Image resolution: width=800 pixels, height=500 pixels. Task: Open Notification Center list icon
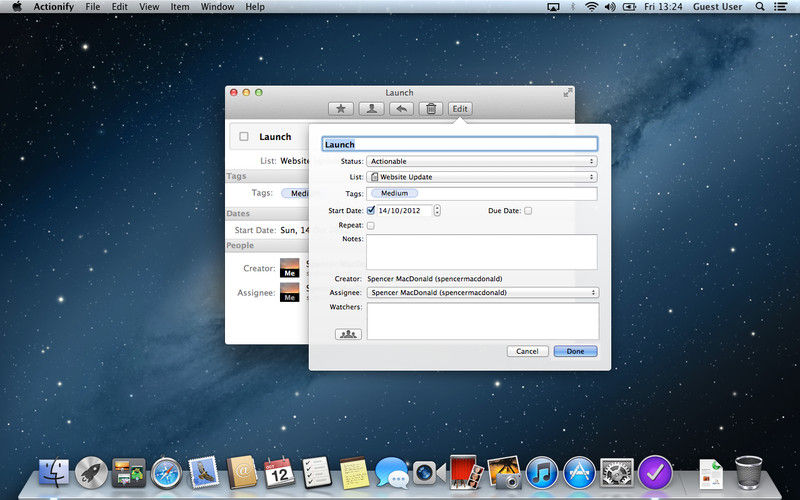780,7
